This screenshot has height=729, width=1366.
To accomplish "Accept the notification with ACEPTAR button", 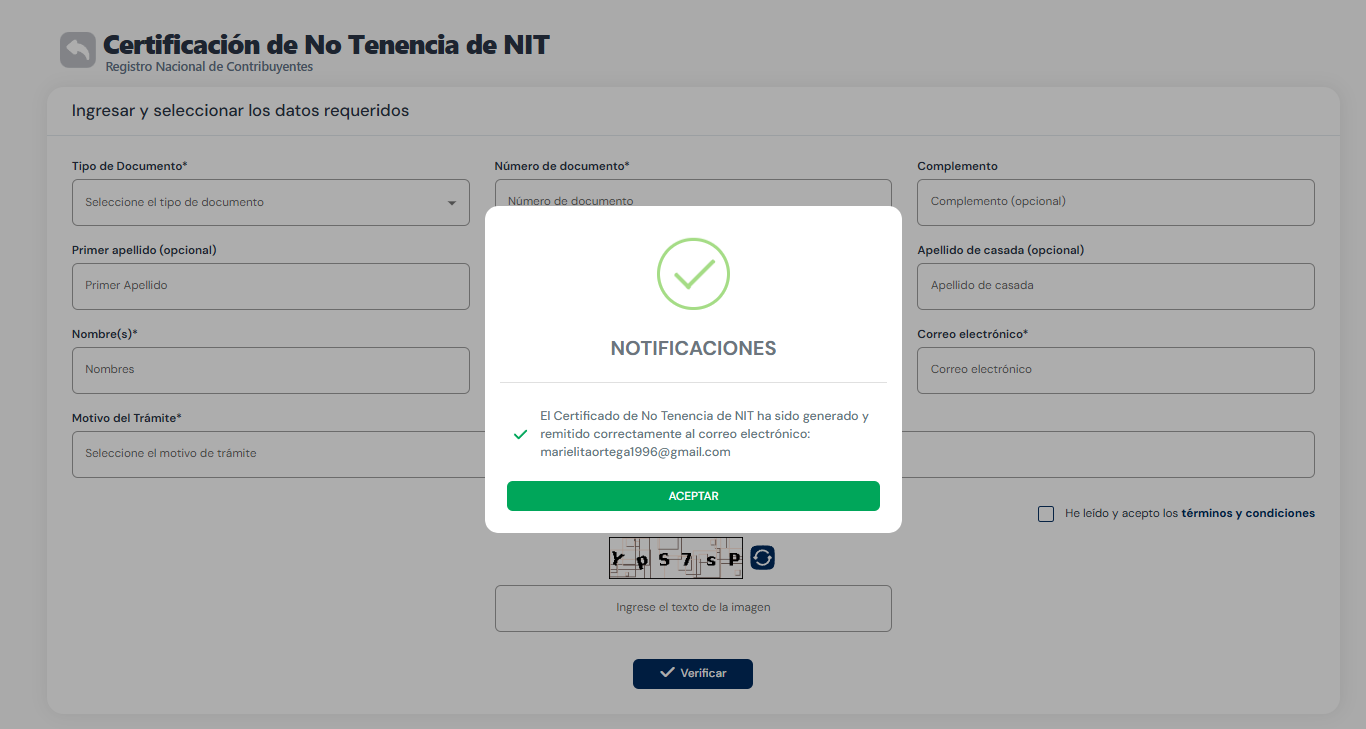I will pos(693,496).
